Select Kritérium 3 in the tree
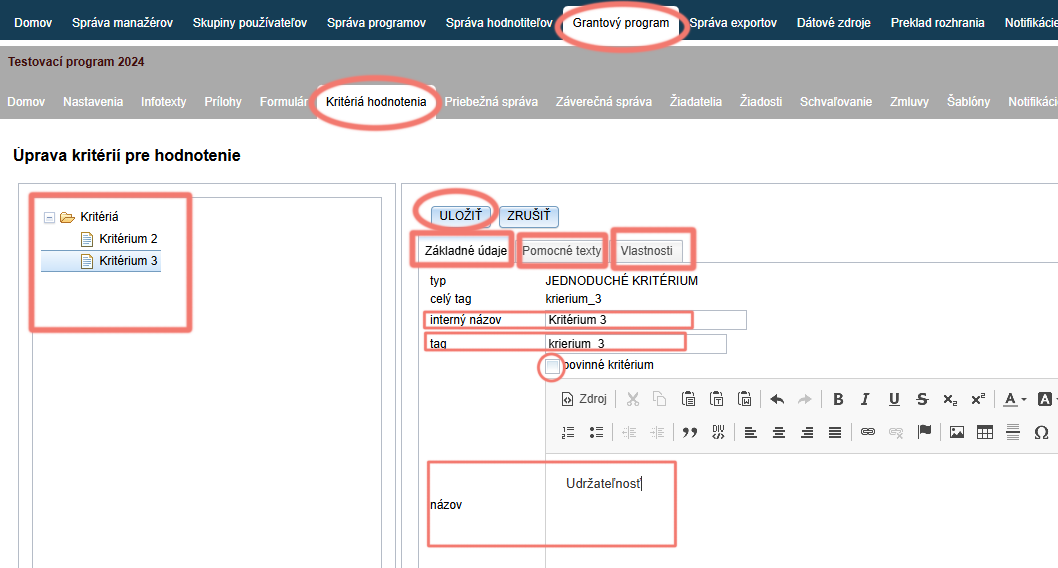Viewport: 1058px width, 568px height. (x=128, y=260)
